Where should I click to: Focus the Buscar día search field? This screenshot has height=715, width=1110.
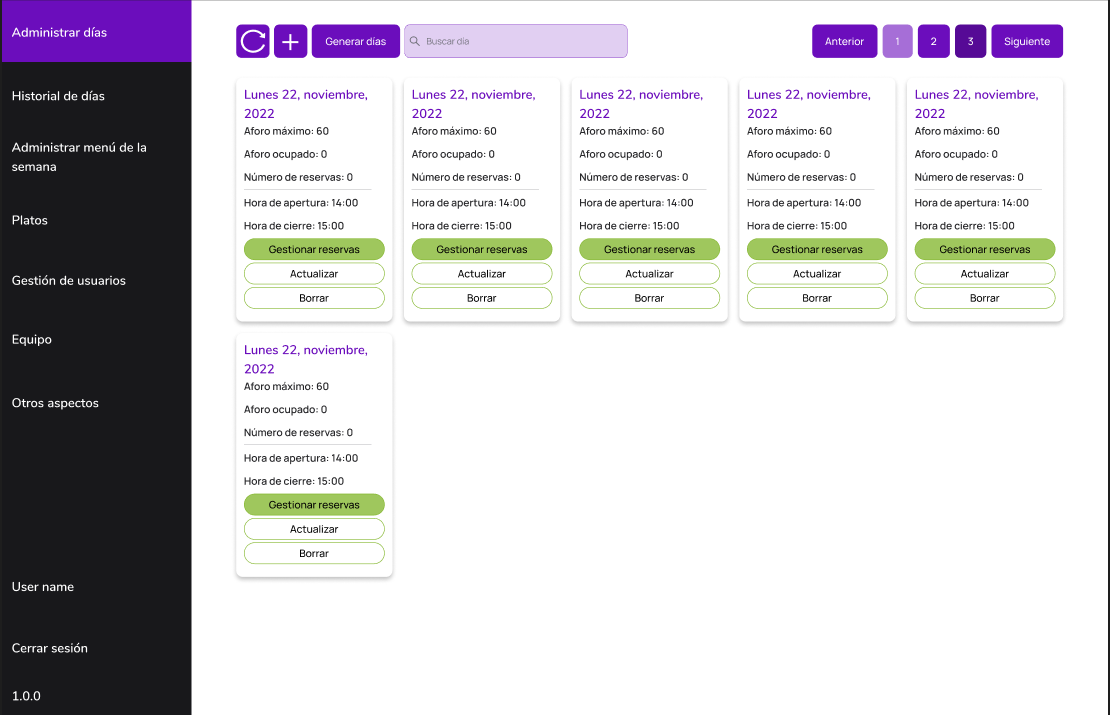[x=520, y=41]
